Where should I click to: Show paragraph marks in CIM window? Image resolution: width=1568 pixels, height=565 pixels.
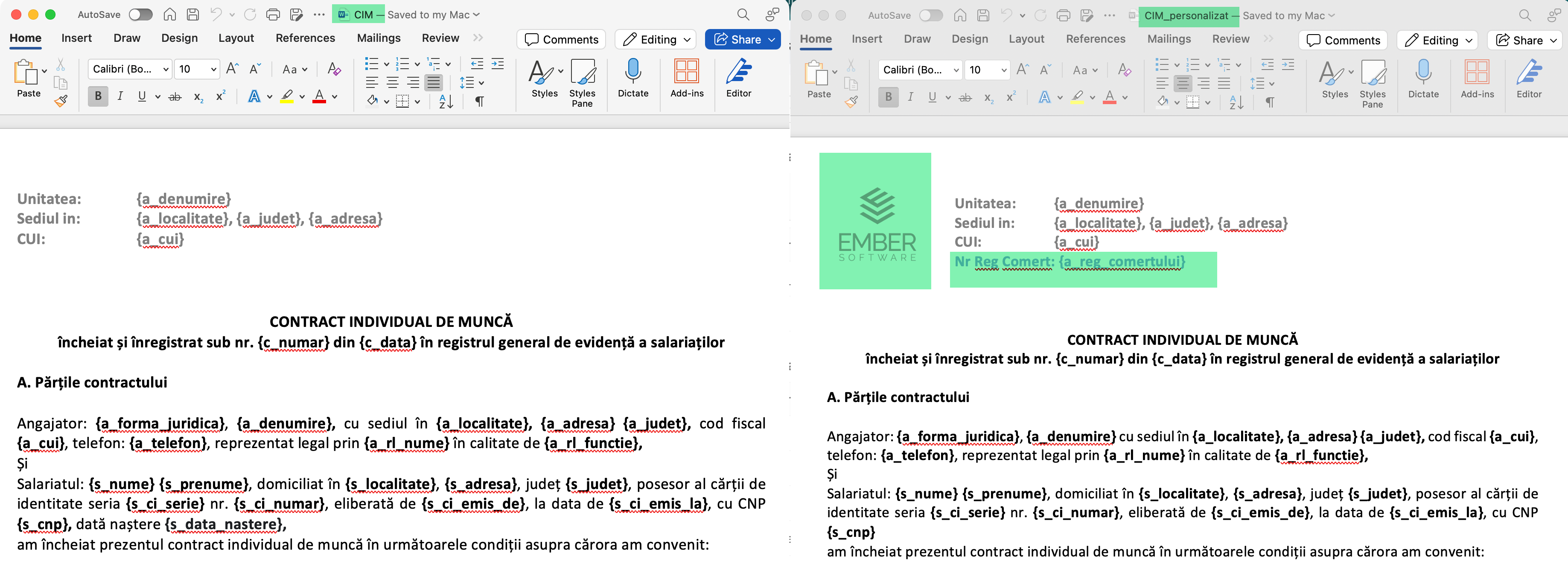click(480, 101)
